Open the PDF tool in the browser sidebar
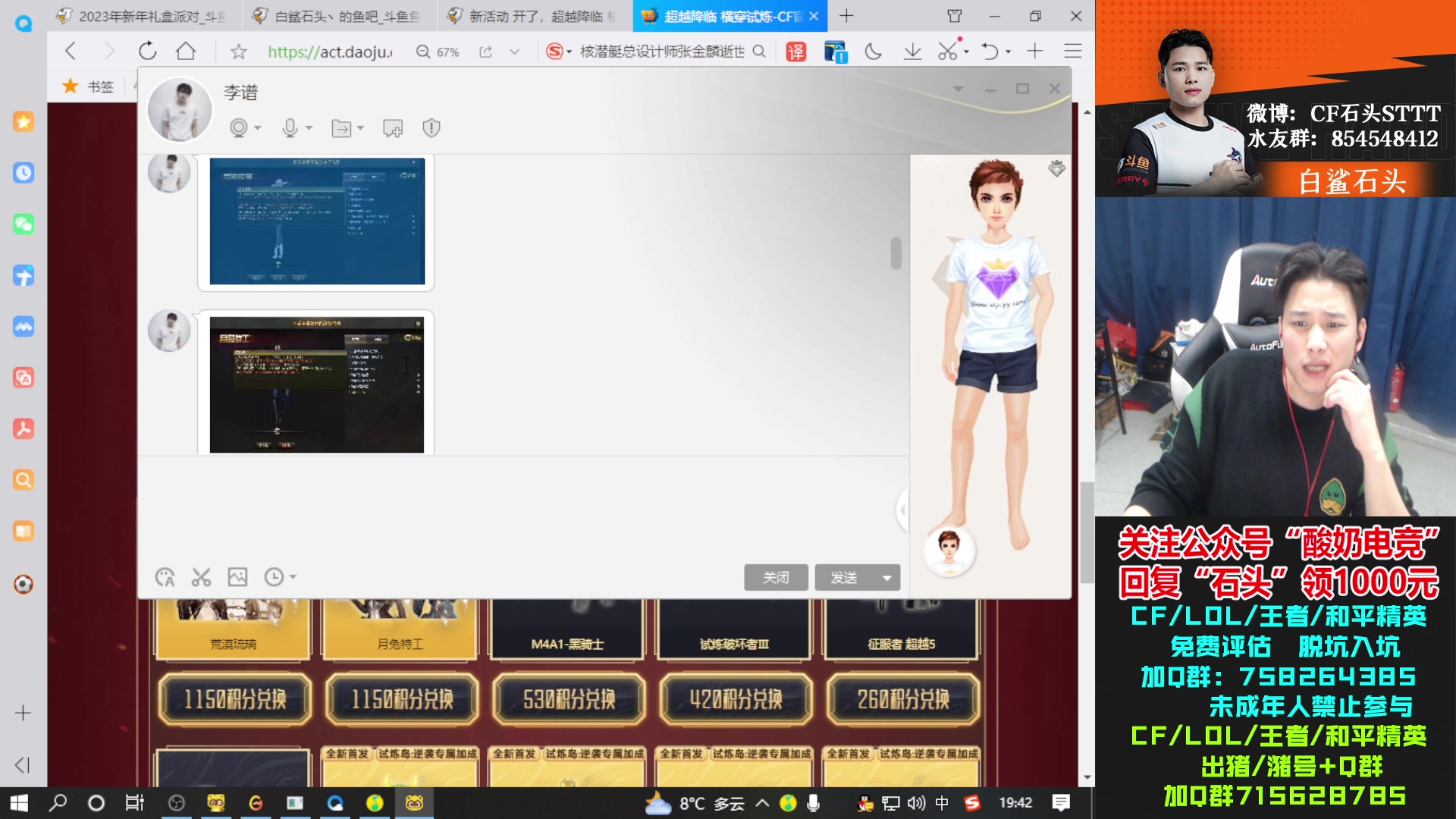 [24, 428]
